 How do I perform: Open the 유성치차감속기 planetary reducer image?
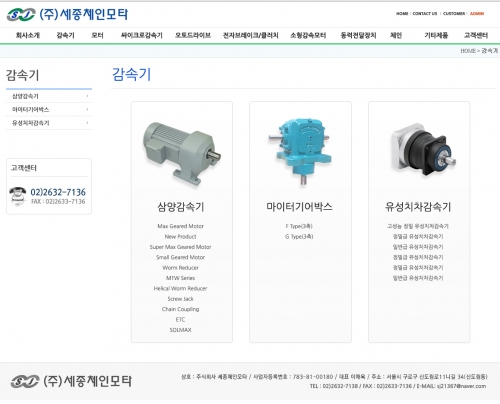[x=424, y=150]
